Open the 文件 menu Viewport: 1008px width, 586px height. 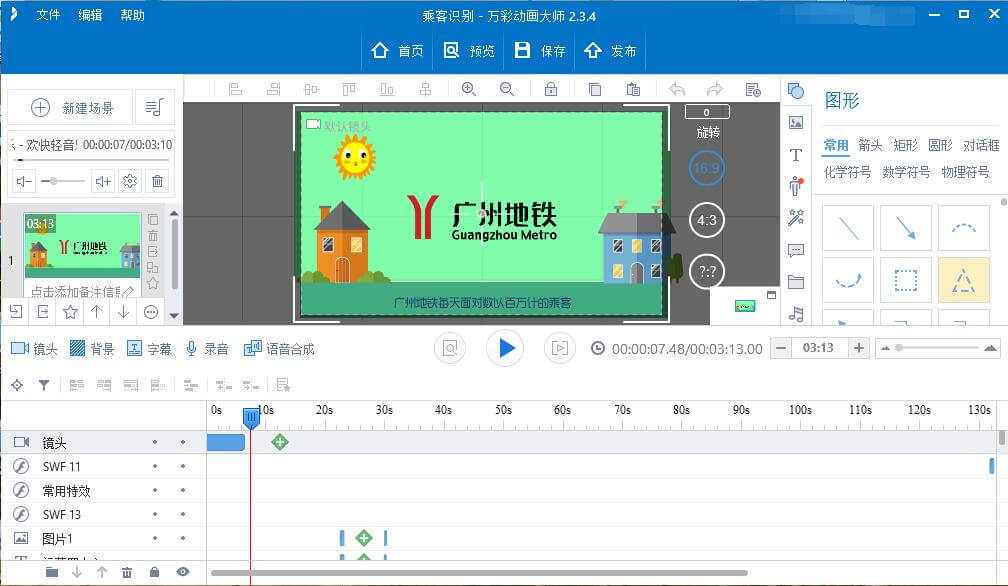(x=48, y=15)
